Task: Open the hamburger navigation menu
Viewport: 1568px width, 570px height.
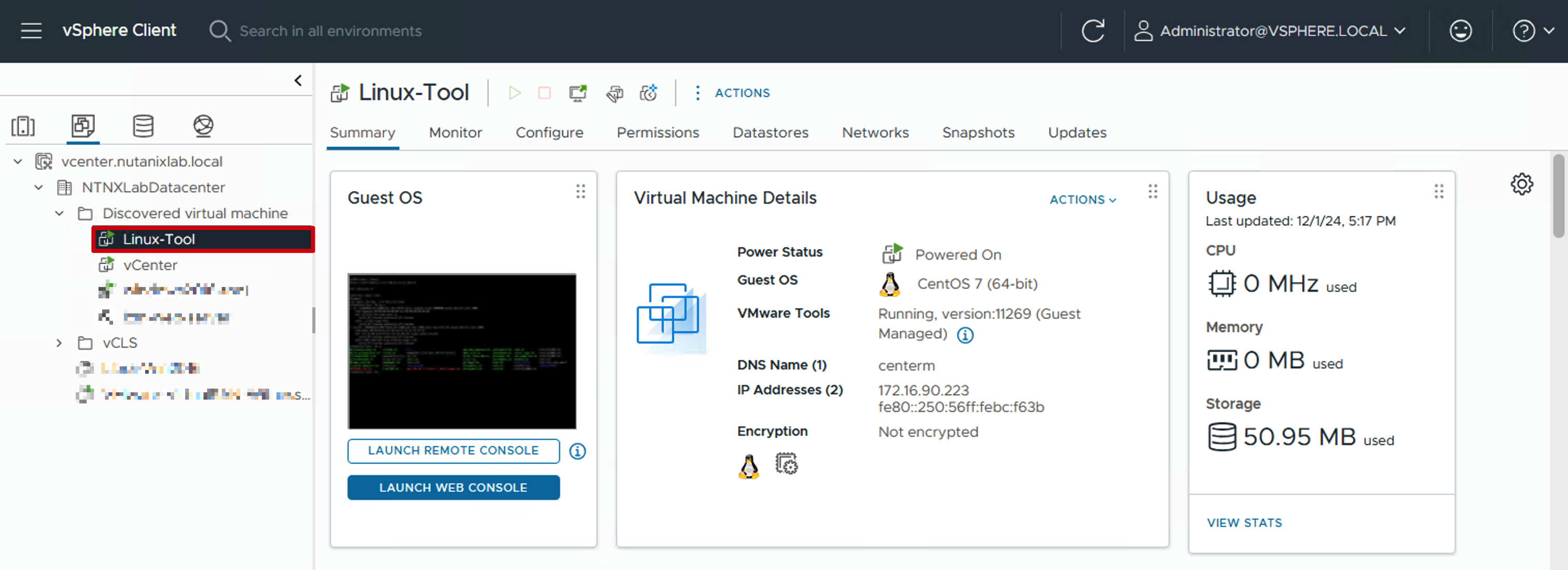Action: (x=31, y=31)
